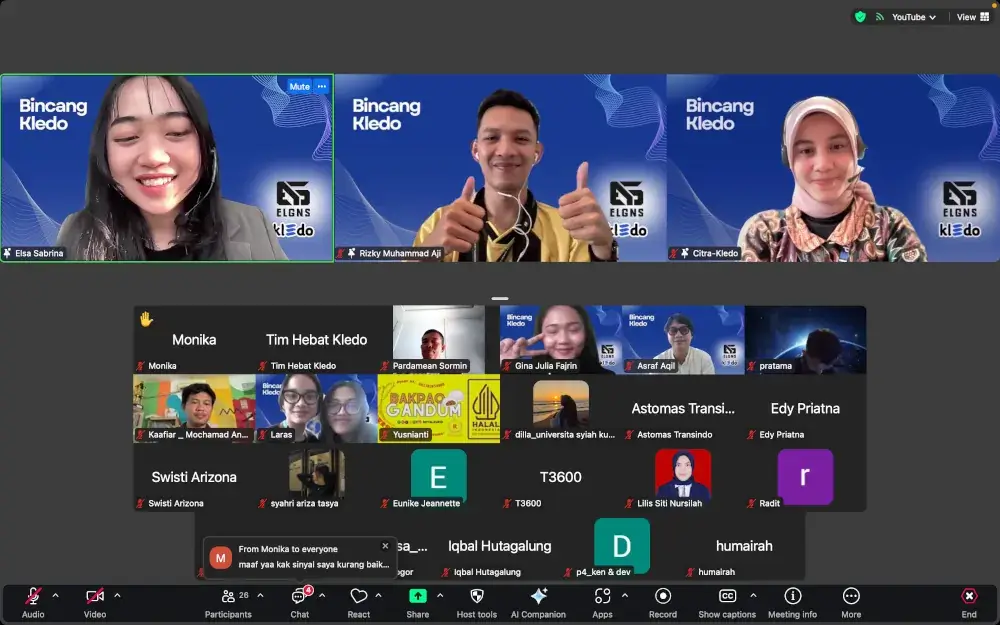Select Elsa Sabrina's video tile
The height and width of the screenshot is (625, 1000).
(x=167, y=168)
